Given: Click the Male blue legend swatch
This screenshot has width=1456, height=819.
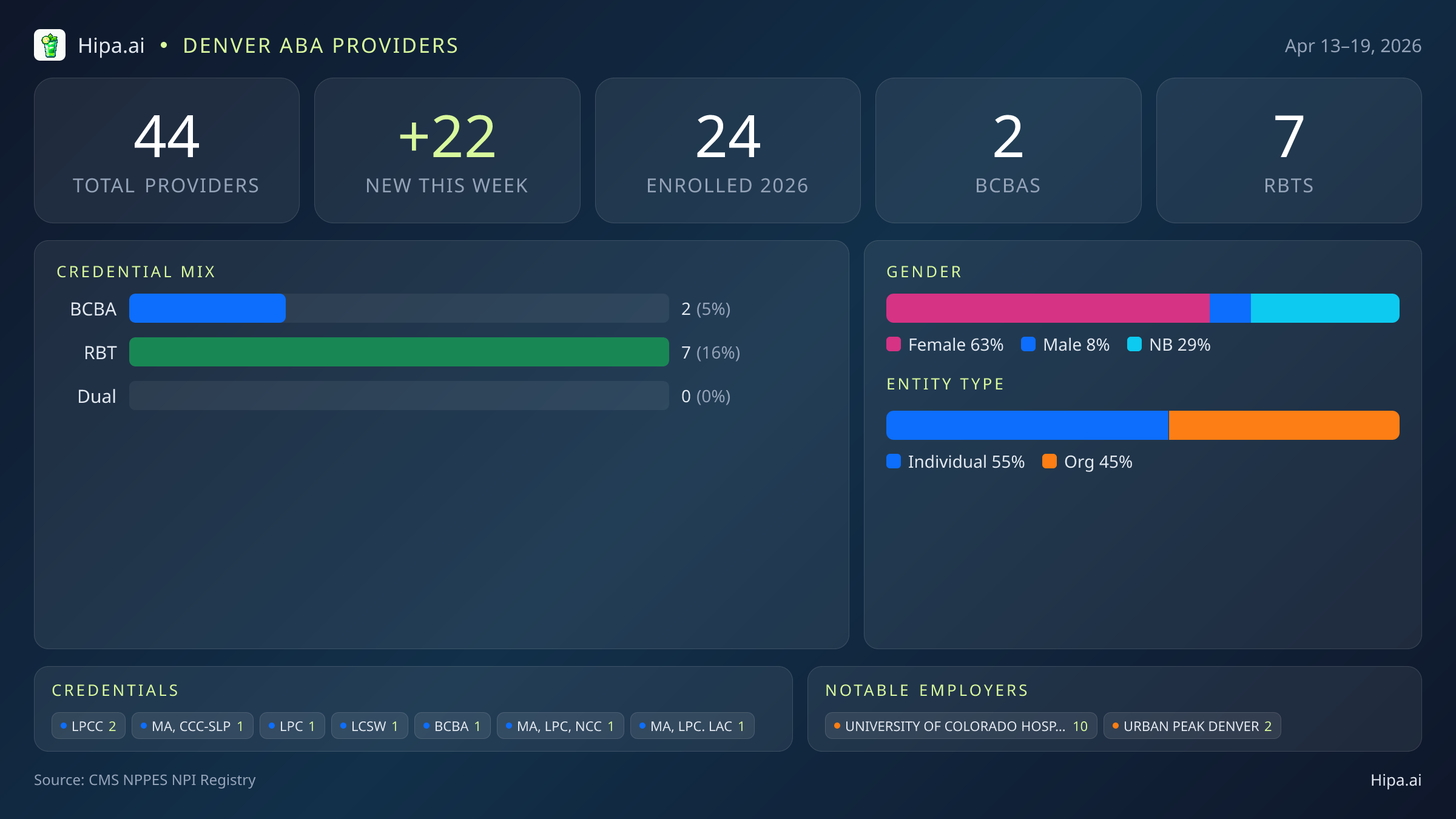Looking at the screenshot, I should click(1028, 345).
